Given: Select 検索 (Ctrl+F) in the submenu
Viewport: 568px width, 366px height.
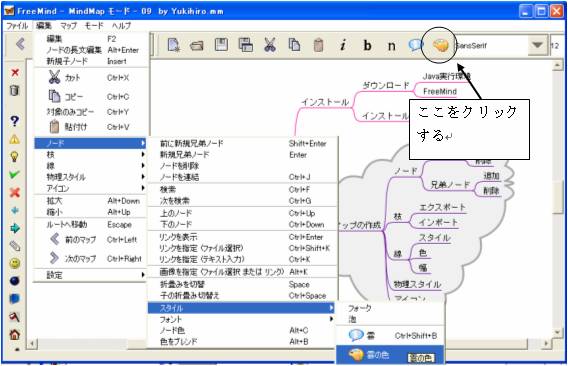Looking at the screenshot, I should [x=242, y=190].
